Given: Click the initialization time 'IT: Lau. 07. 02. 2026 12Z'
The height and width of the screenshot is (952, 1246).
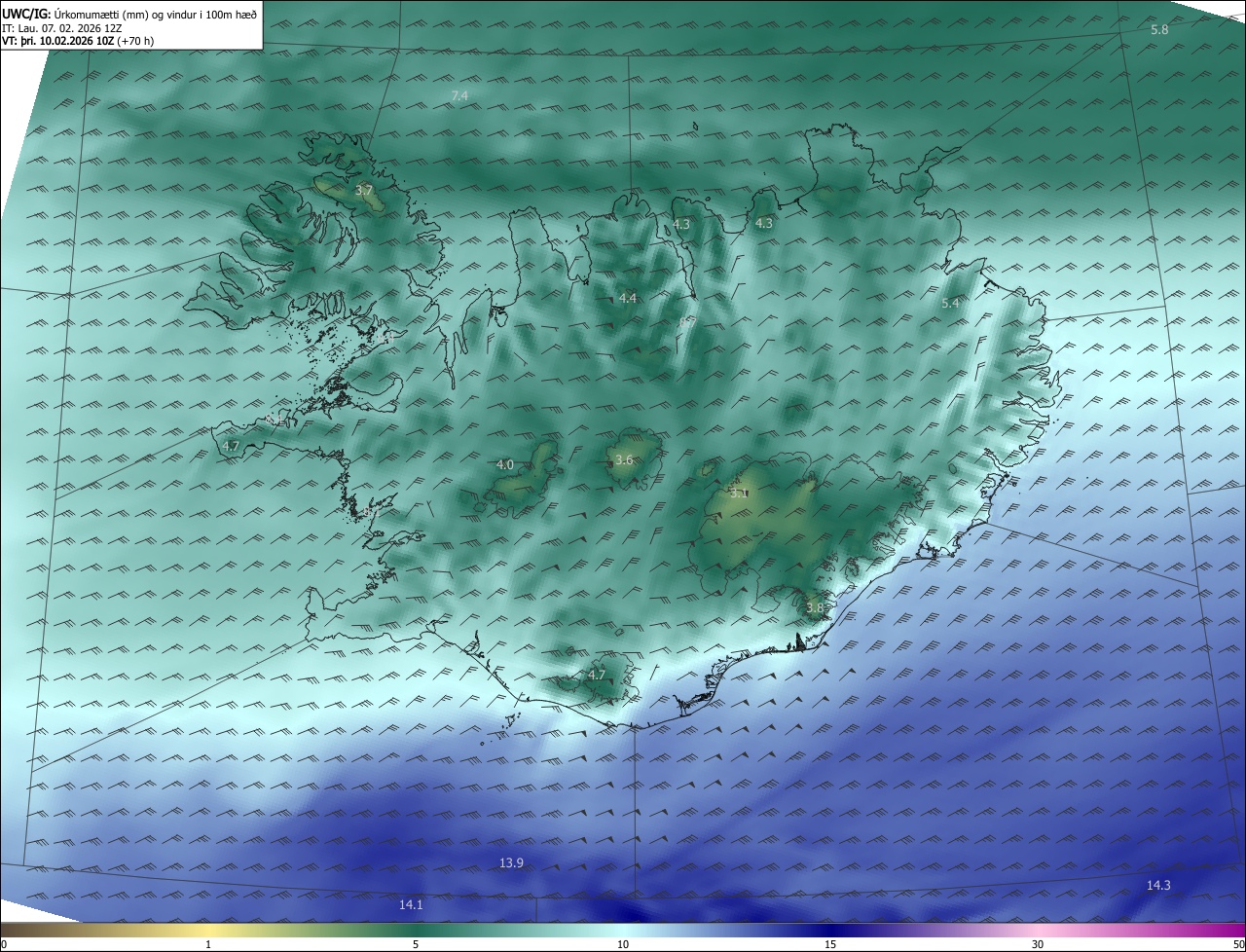Looking at the screenshot, I should [x=62, y=28].
